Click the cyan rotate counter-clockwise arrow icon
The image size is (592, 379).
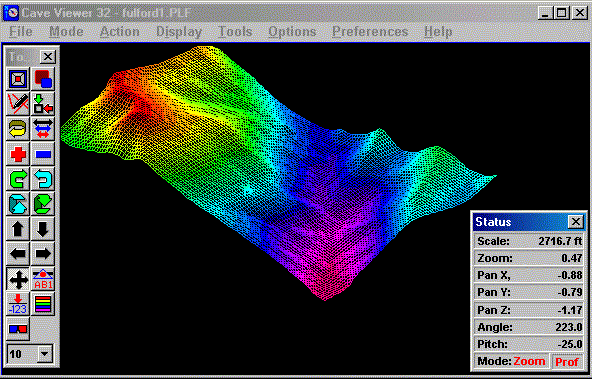coord(43,179)
